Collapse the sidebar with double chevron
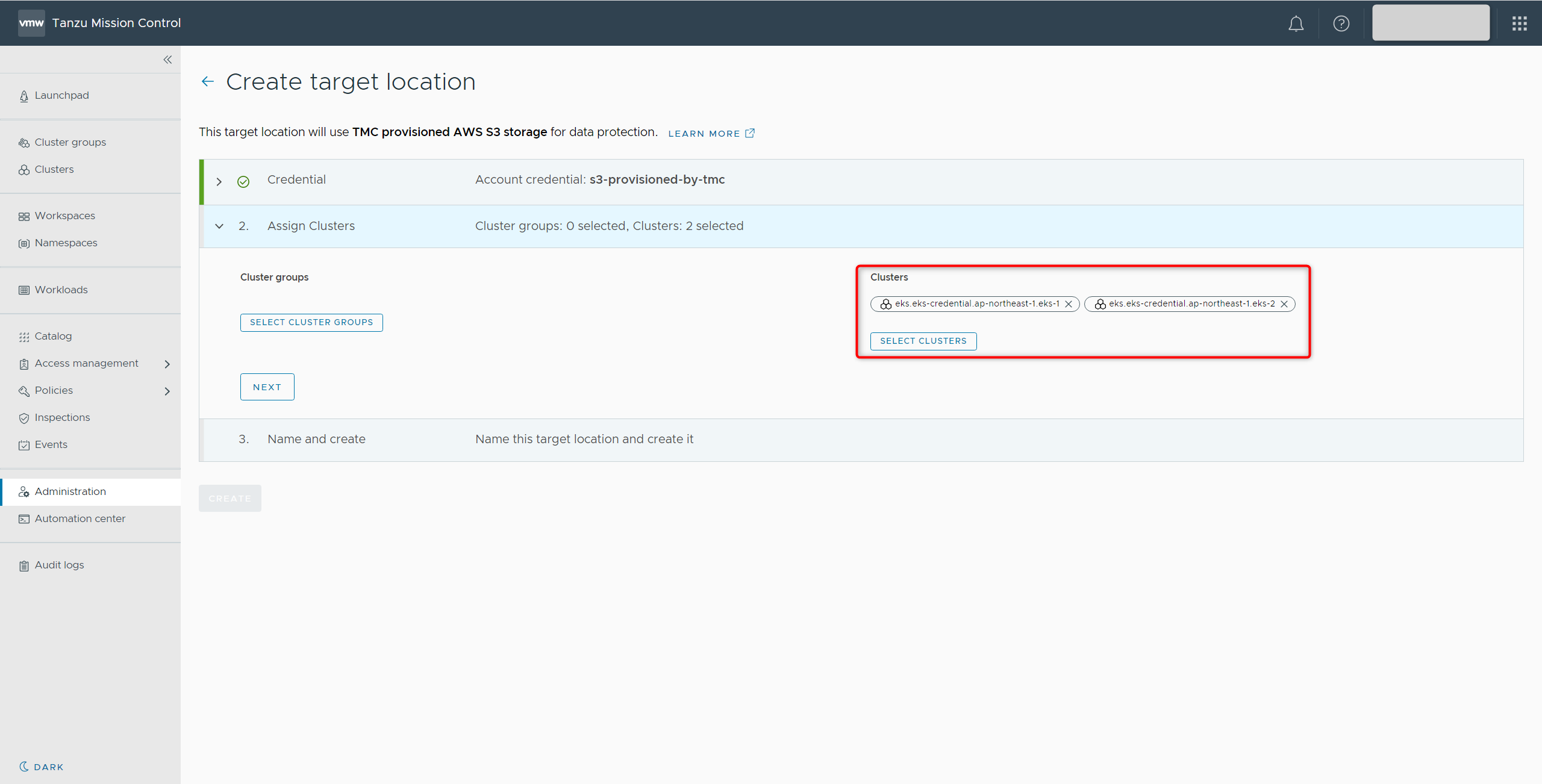Image resolution: width=1542 pixels, height=784 pixels. tap(167, 60)
